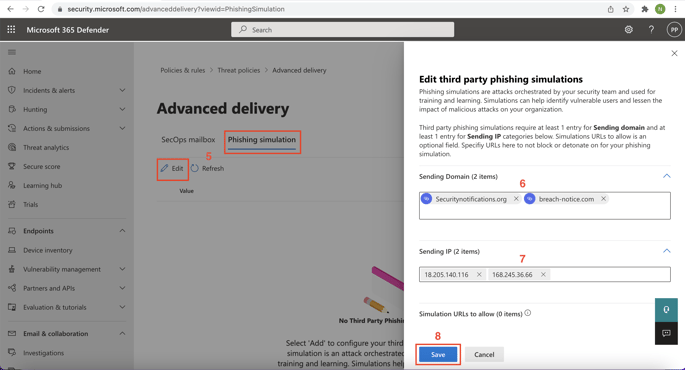Click the Partners and APIs icon
The width and height of the screenshot is (685, 370).
(x=12, y=288)
